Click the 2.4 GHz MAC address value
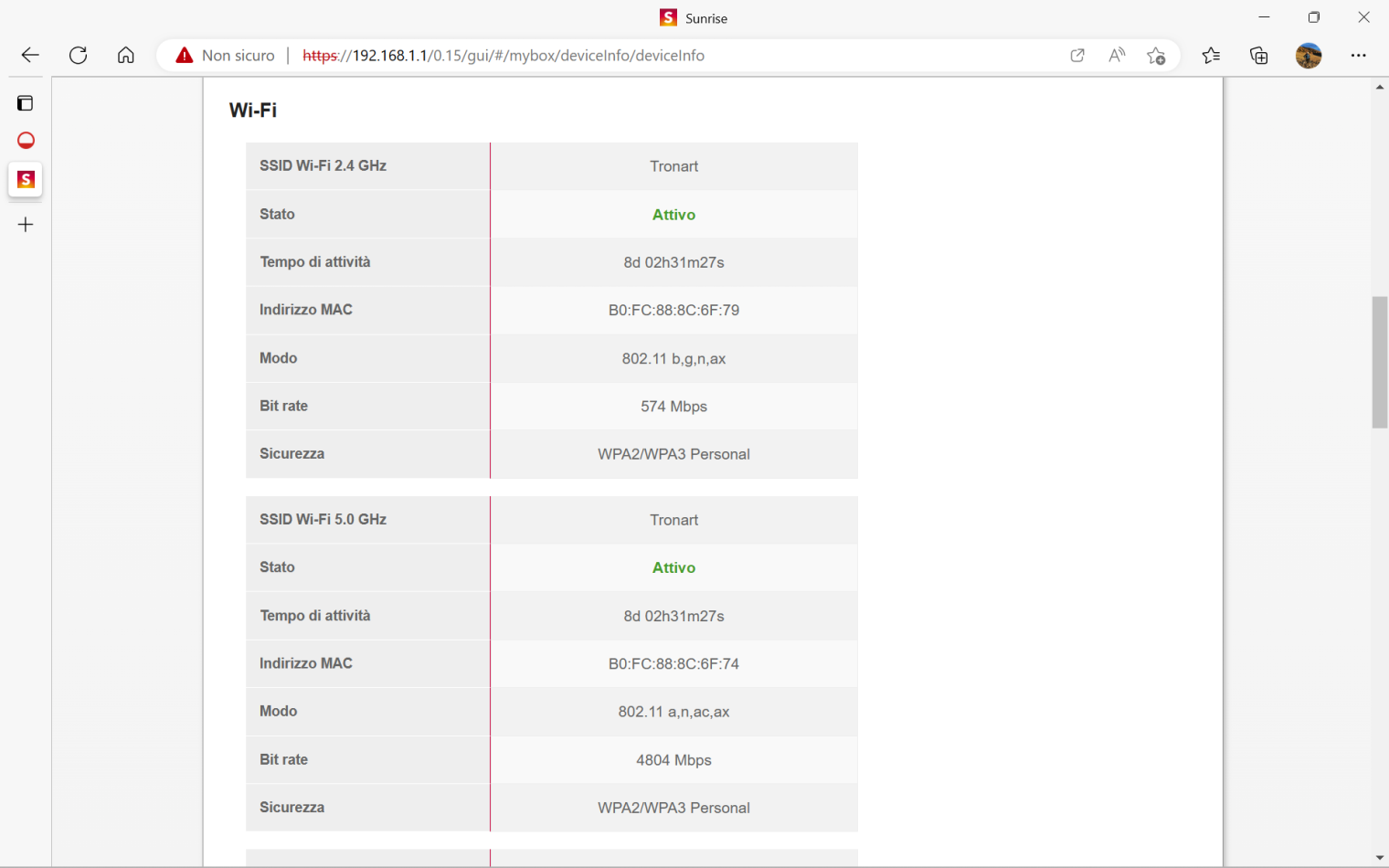 point(673,311)
